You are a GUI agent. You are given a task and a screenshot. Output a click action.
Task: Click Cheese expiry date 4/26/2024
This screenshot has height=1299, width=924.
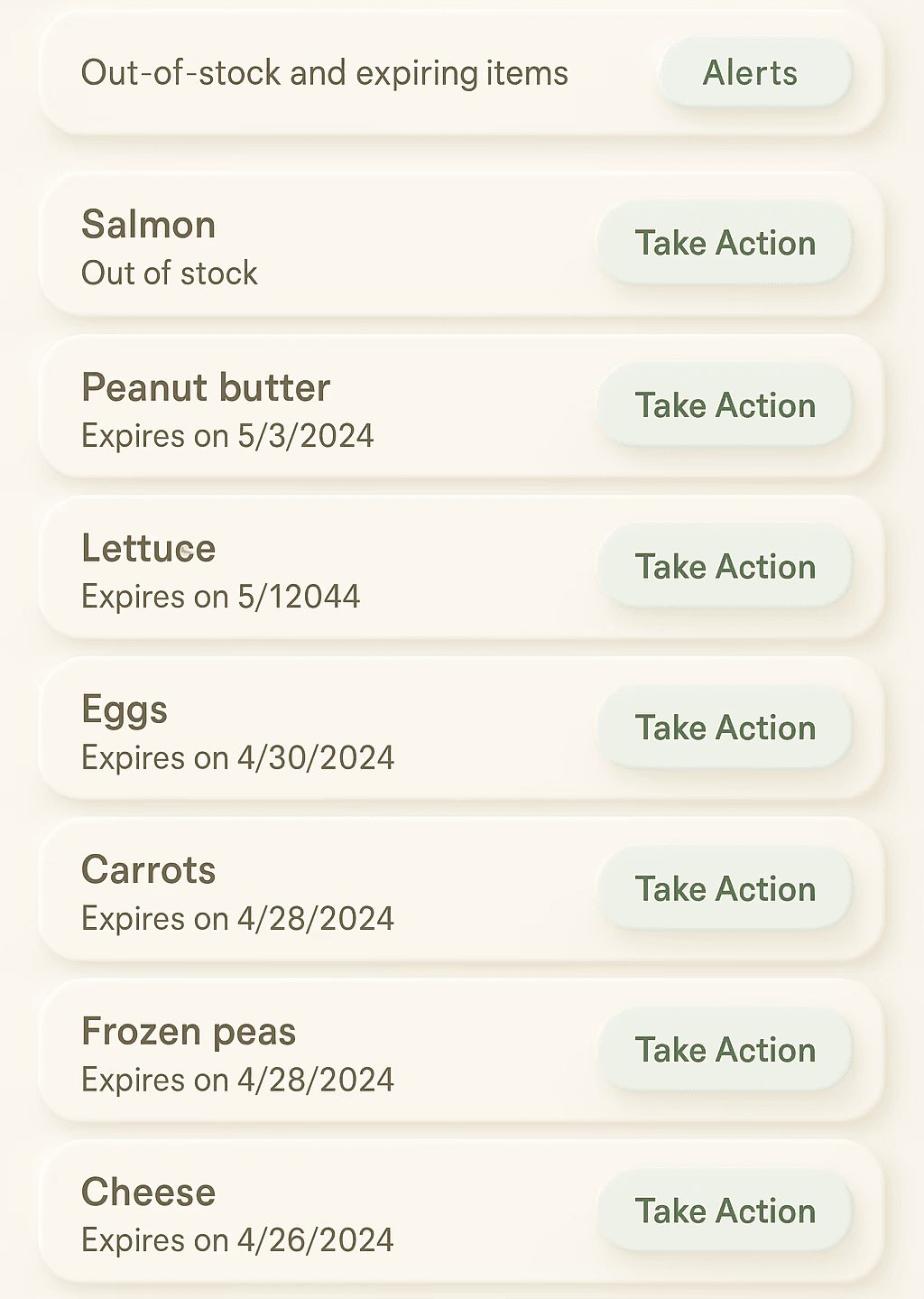(x=315, y=1240)
